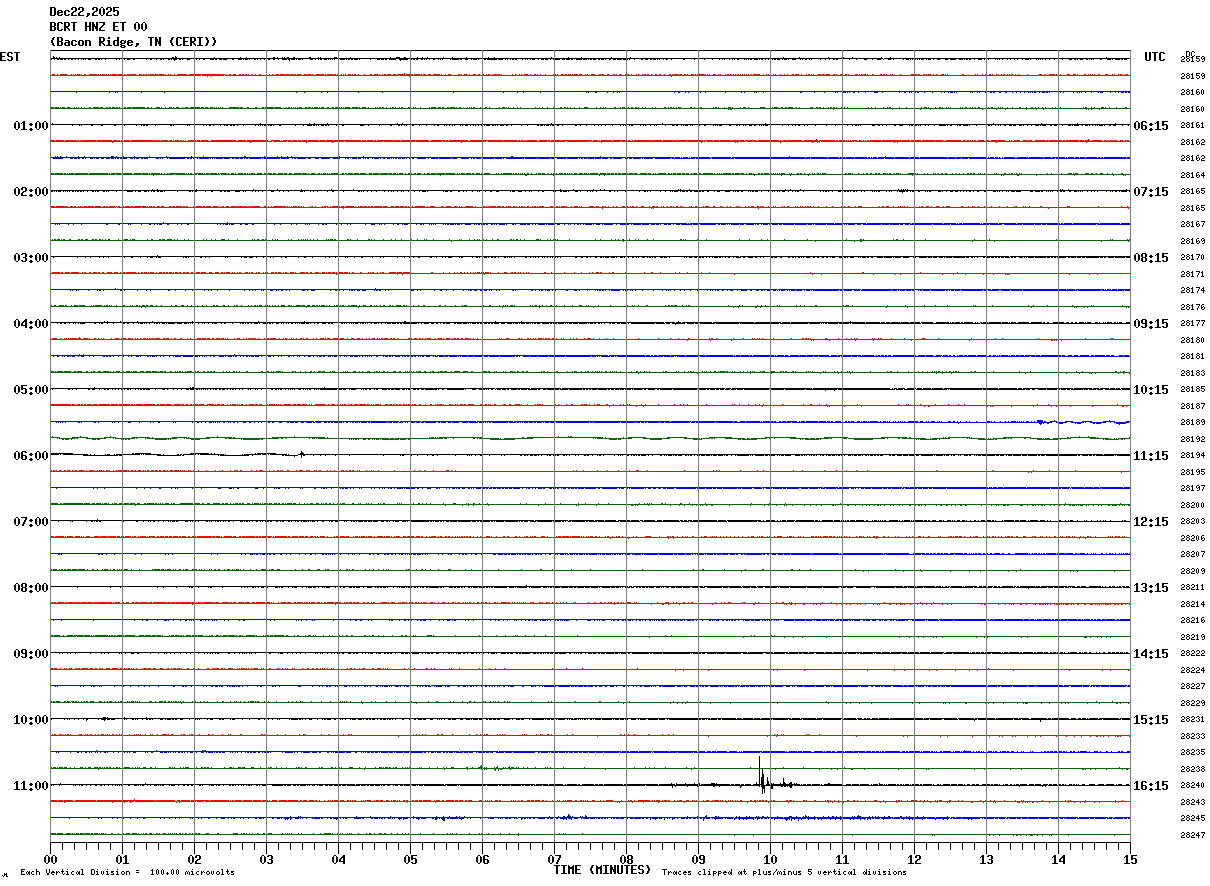Click the DC offset value 28194
The image size is (1210, 886).
pyautogui.click(x=1193, y=456)
